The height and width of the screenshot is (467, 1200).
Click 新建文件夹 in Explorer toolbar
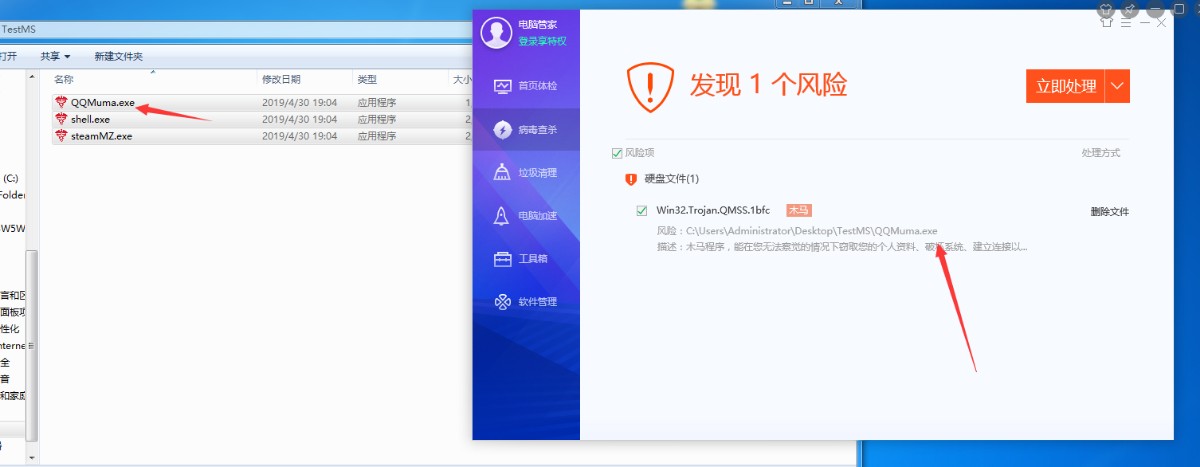[118, 57]
